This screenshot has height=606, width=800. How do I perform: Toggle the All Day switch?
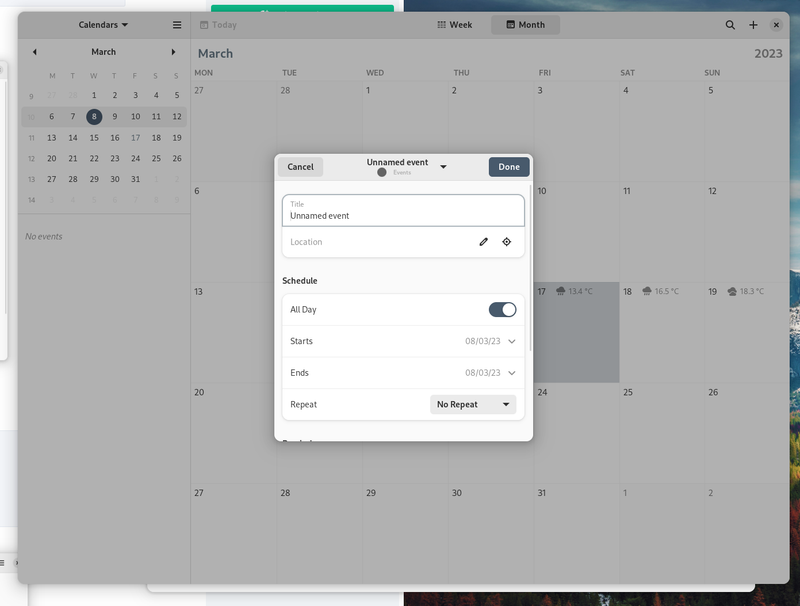(x=503, y=310)
